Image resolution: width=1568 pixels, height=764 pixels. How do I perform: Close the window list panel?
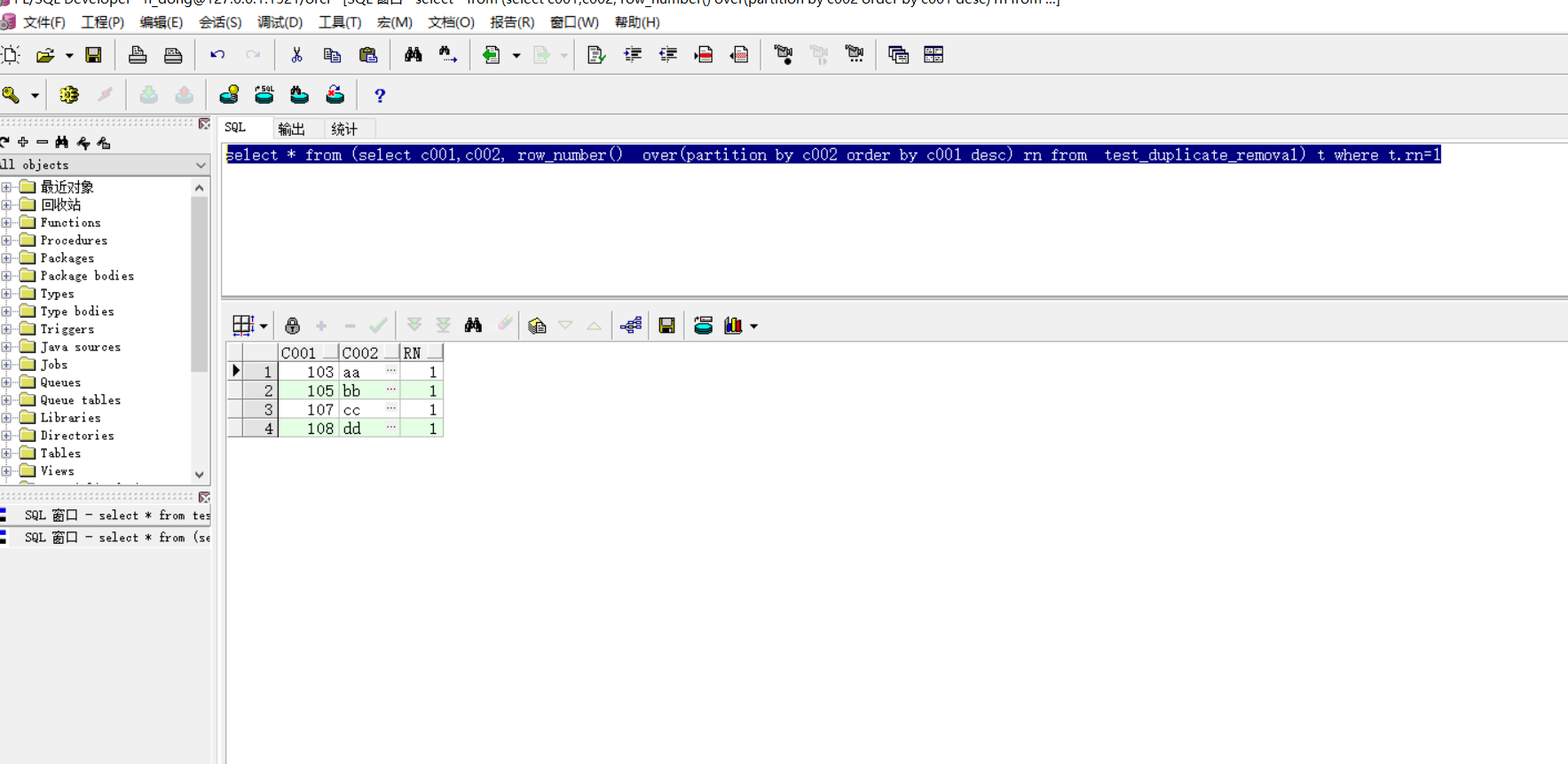click(204, 498)
